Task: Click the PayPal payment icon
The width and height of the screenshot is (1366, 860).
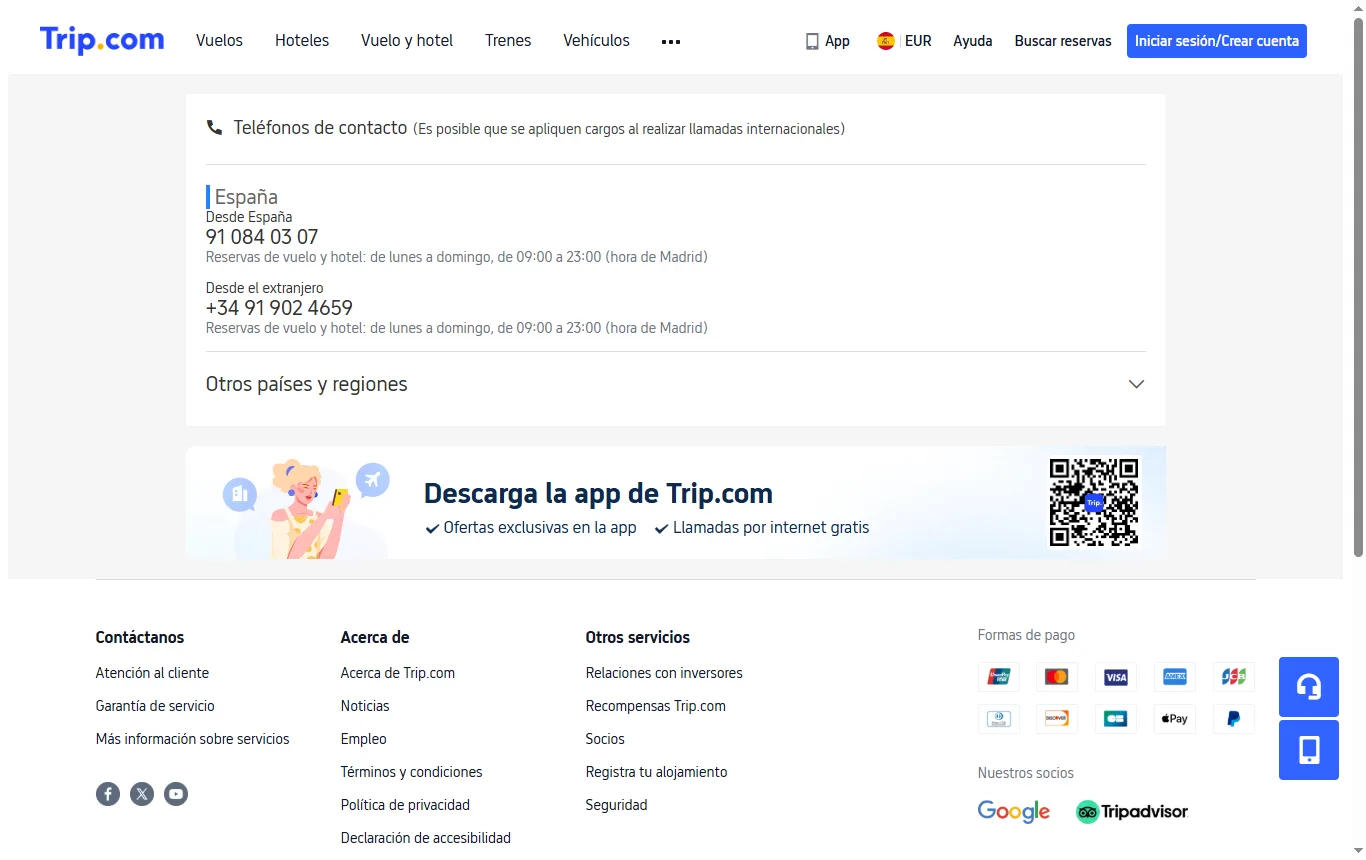Action: [x=1234, y=718]
